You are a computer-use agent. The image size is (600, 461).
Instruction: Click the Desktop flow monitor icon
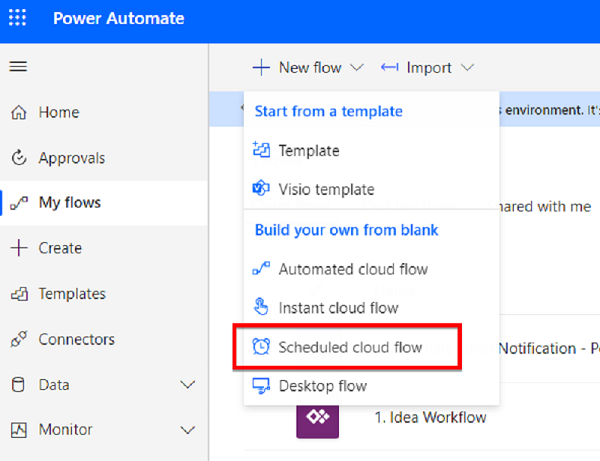pyautogui.click(x=261, y=386)
